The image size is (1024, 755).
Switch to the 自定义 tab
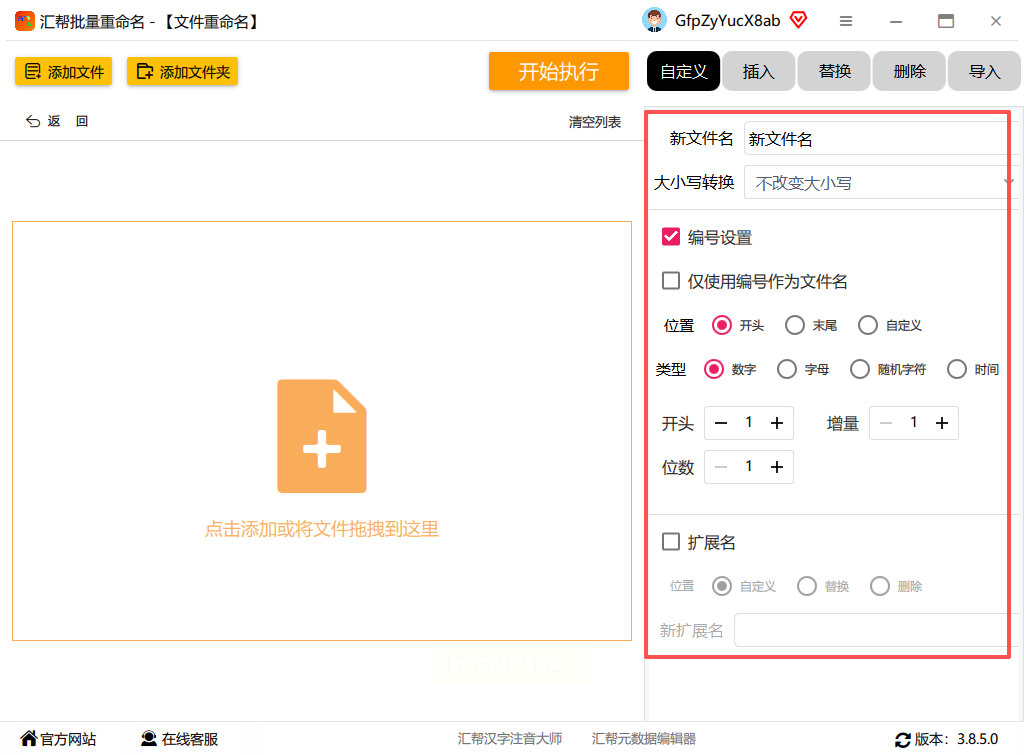coord(683,71)
